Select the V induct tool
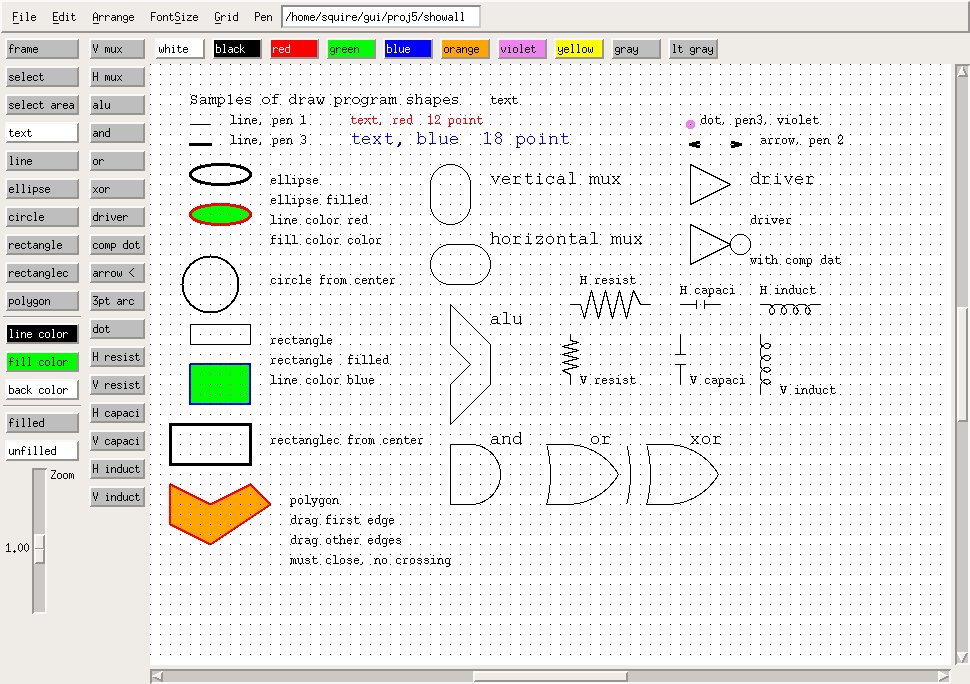Screen dimensions: 970x684 point(118,497)
